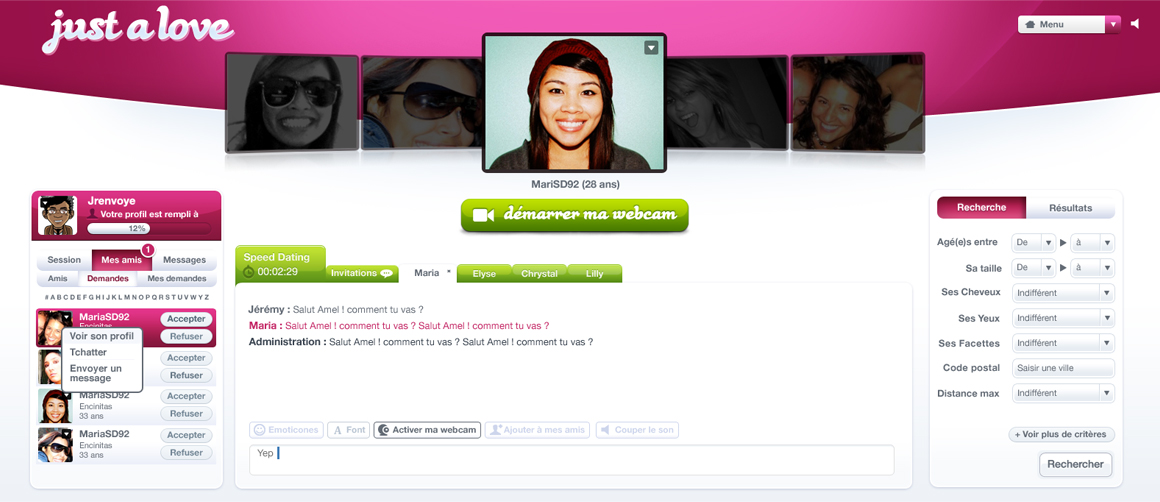The image size is (1160, 502).
Task: Switch to the Messages tab
Action: tap(184, 260)
